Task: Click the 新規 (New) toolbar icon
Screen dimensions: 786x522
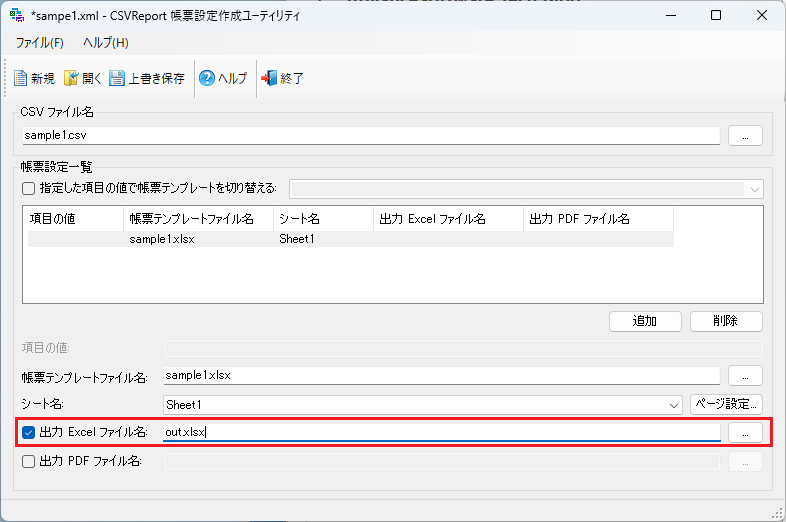Action: [21, 78]
